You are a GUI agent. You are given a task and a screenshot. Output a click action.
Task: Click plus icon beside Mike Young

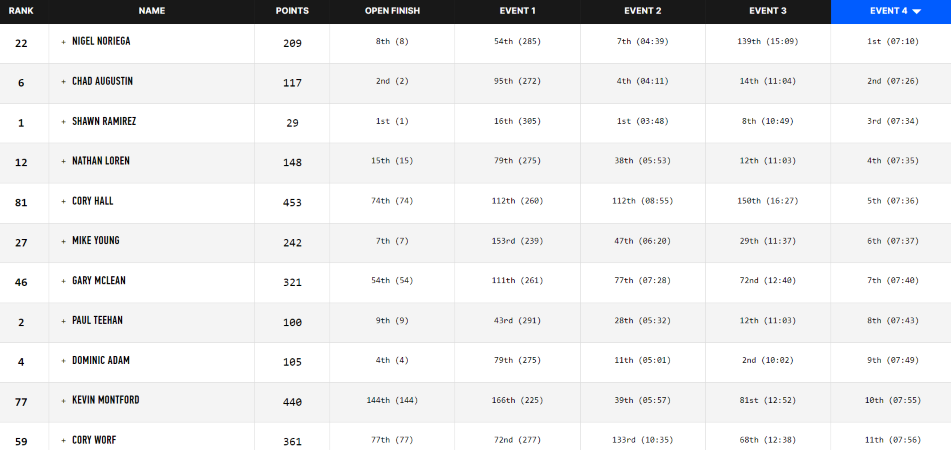click(x=64, y=242)
